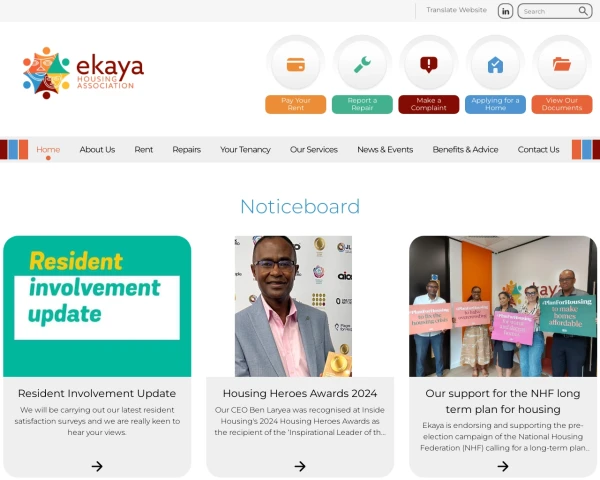
Task: Click the exclamation complaint icon
Action: [x=429, y=64]
